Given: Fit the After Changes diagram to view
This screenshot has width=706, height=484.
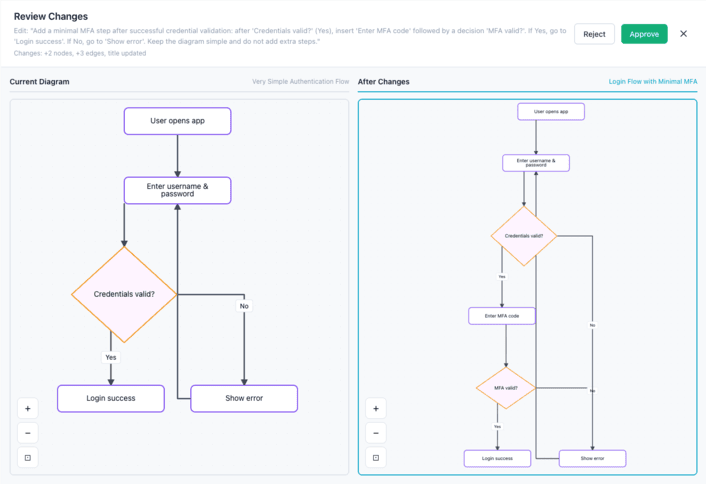Looking at the screenshot, I should (x=376, y=458).
